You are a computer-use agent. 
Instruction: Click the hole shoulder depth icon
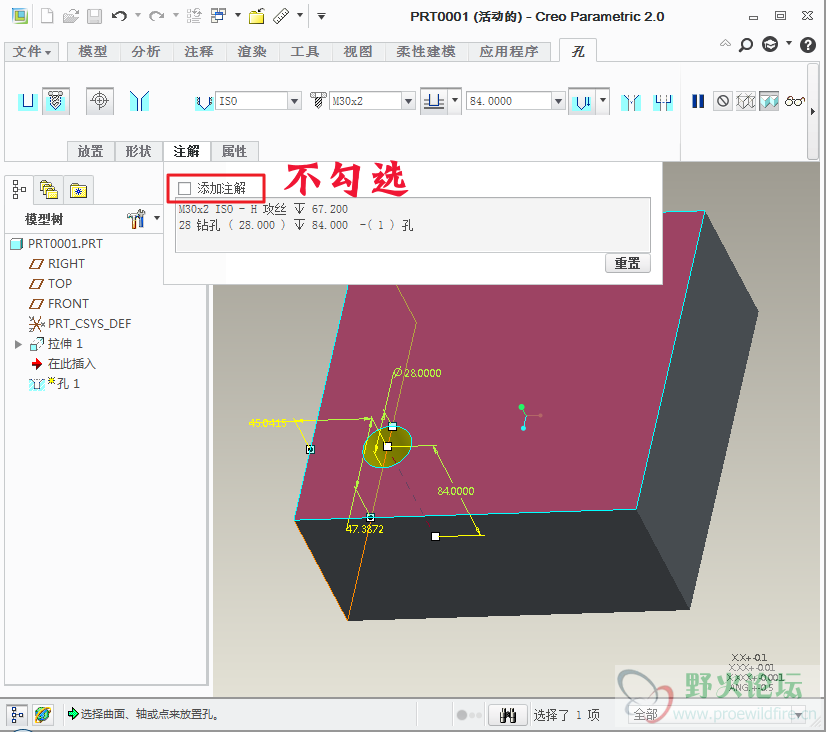click(x=583, y=101)
